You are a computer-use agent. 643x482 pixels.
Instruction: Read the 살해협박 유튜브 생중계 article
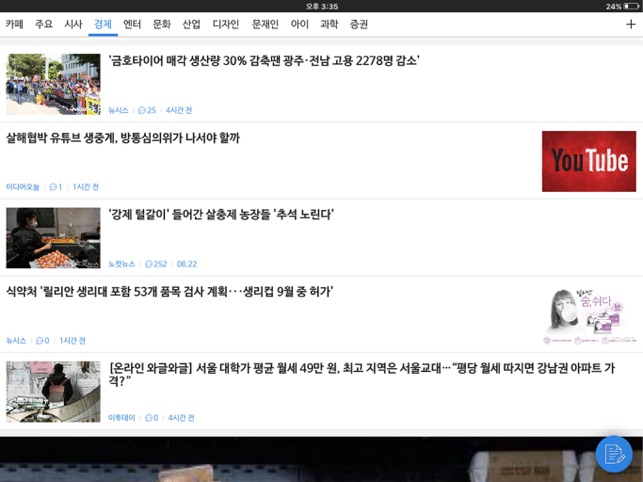pos(123,138)
